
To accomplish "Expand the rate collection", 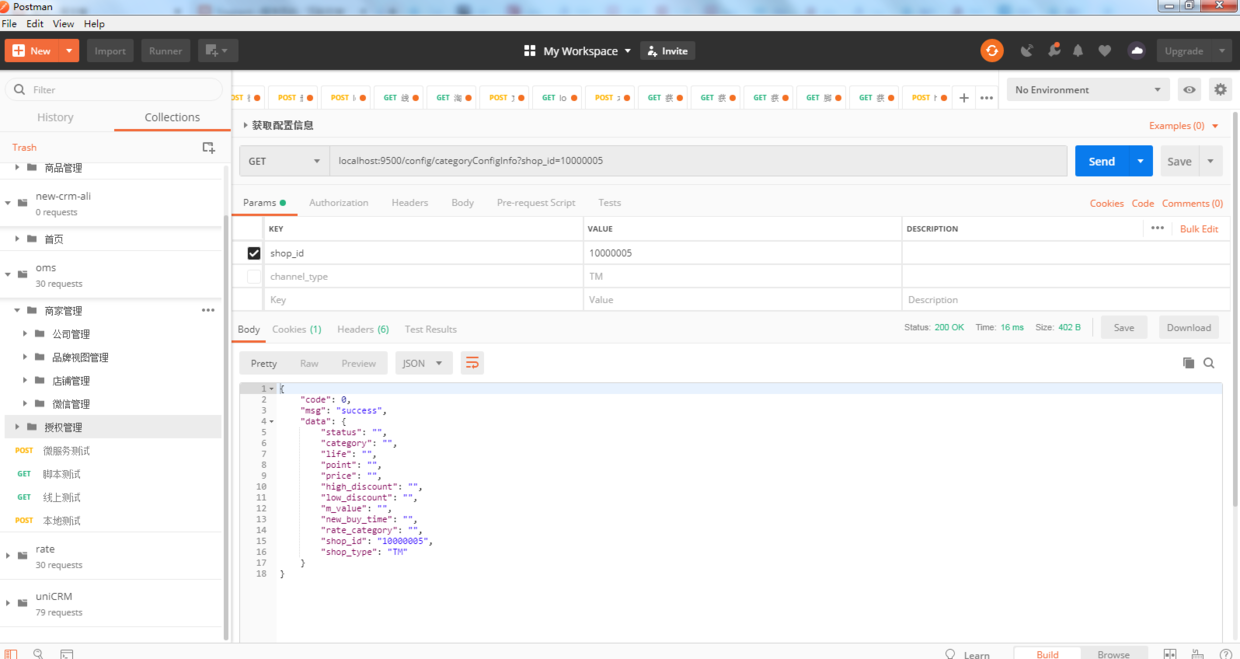I will [x=9, y=556].
